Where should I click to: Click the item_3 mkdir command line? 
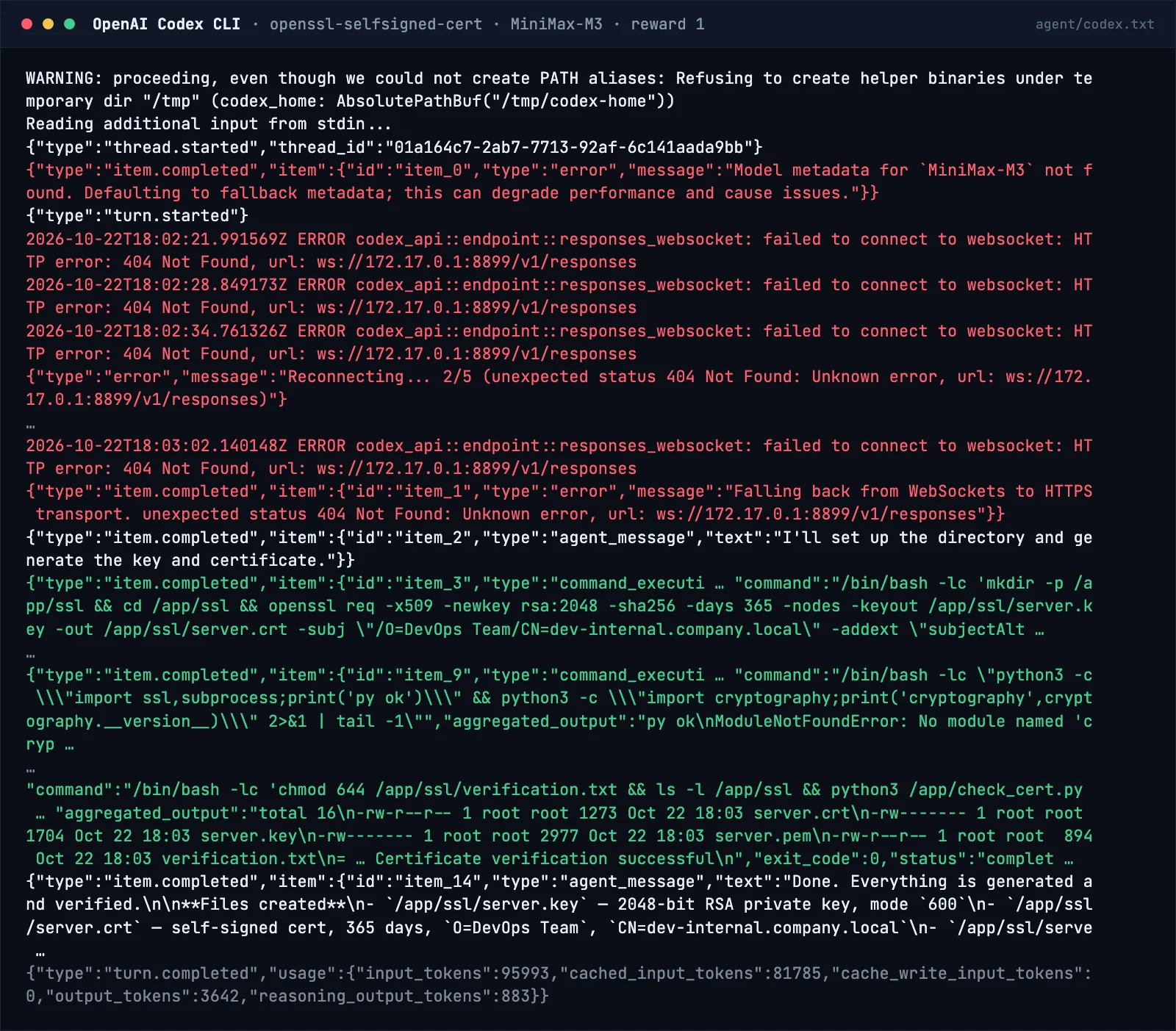point(559,606)
